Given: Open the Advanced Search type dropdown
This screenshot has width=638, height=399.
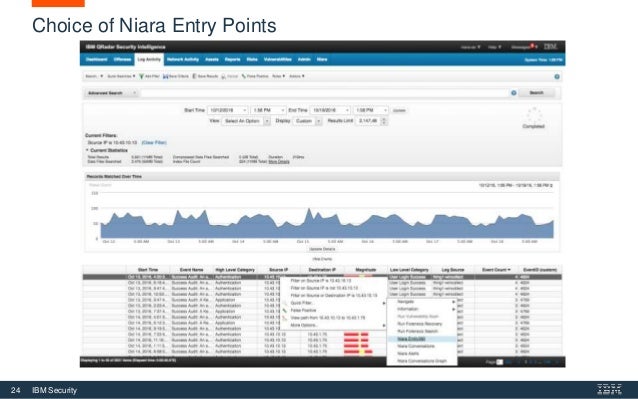Looking at the screenshot, I should (111, 93).
